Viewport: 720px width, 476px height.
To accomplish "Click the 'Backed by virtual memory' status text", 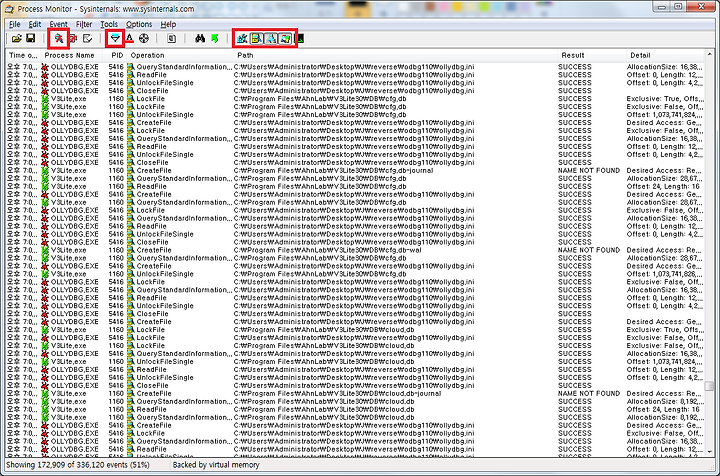I will tap(216, 465).
